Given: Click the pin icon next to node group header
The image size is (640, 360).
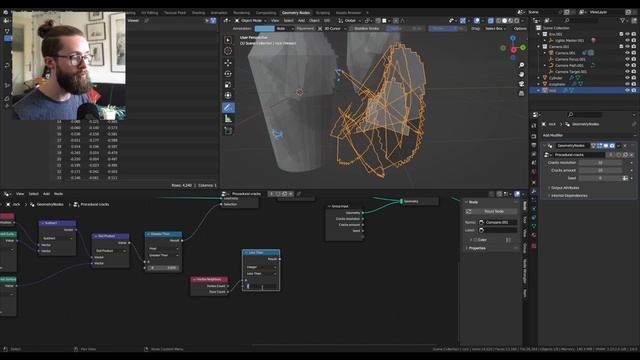Looking at the screenshot, I should click(x=299, y=194).
